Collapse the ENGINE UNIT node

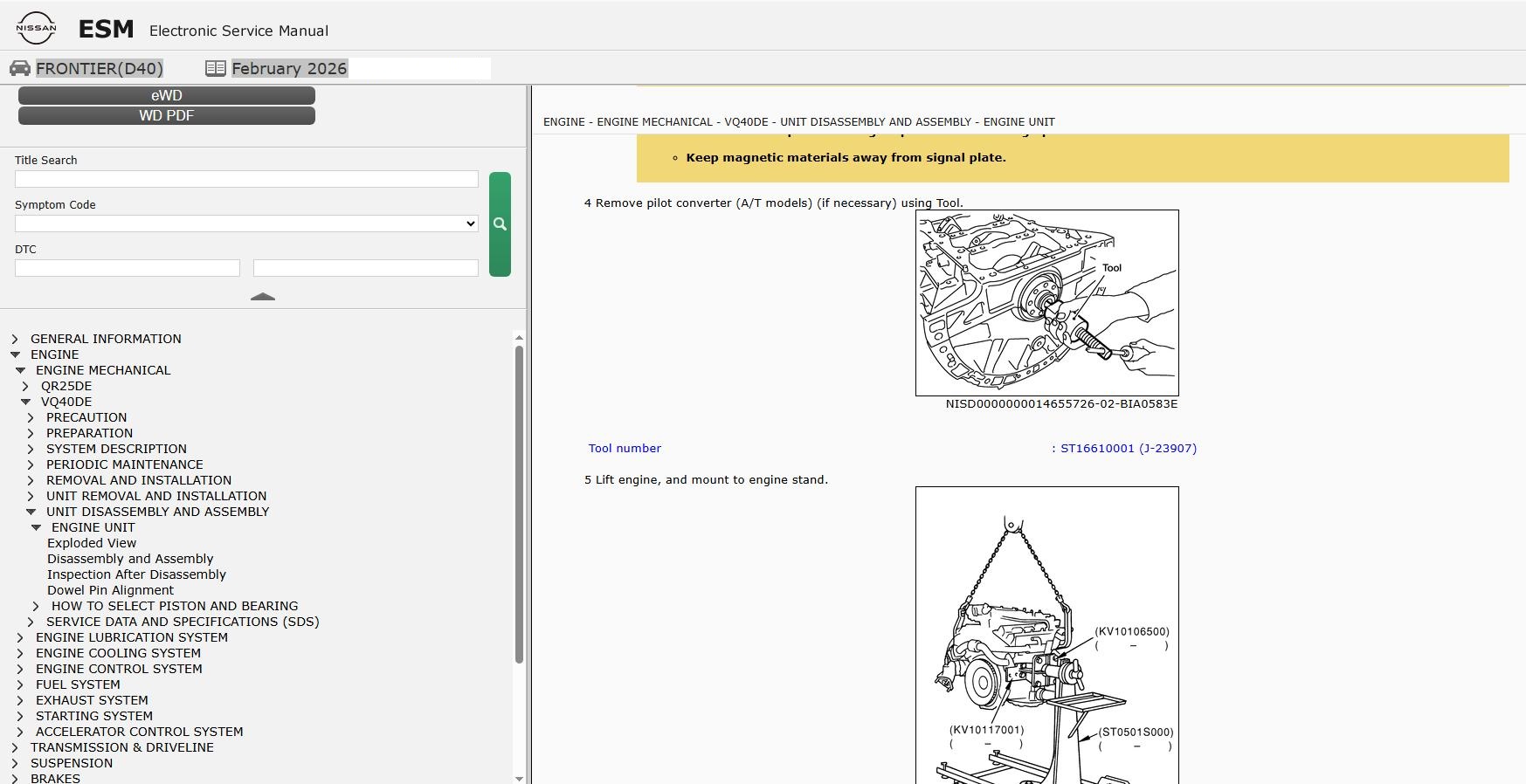pos(36,527)
